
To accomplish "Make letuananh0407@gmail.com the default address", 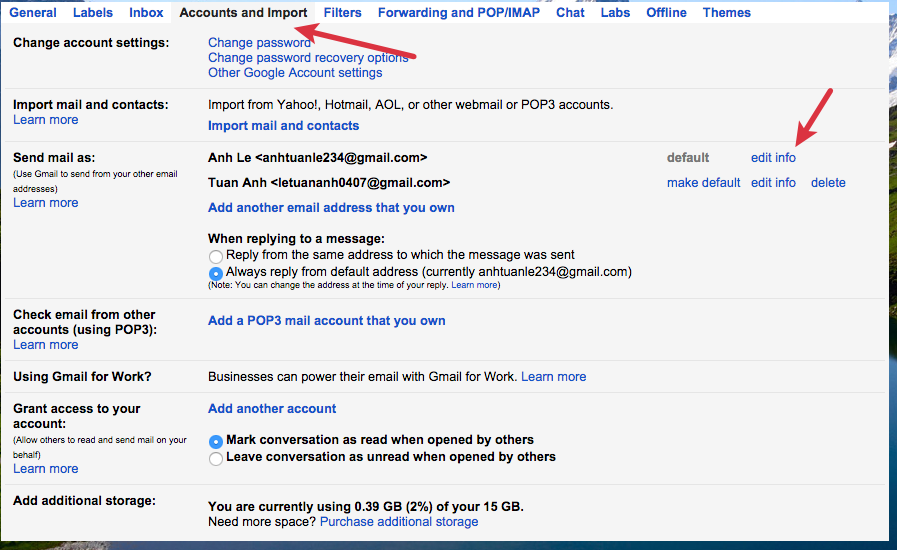I will click(x=703, y=183).
